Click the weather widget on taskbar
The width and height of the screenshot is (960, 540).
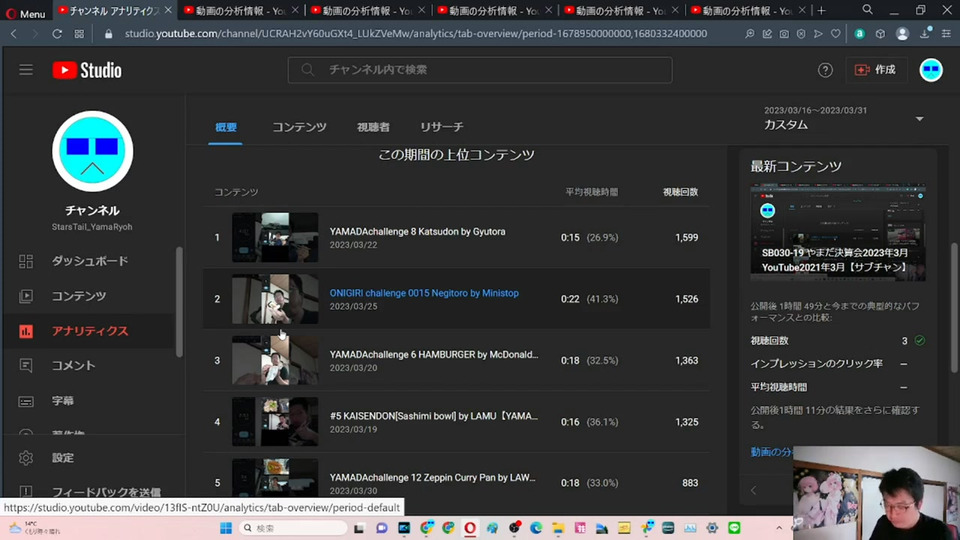35,528
